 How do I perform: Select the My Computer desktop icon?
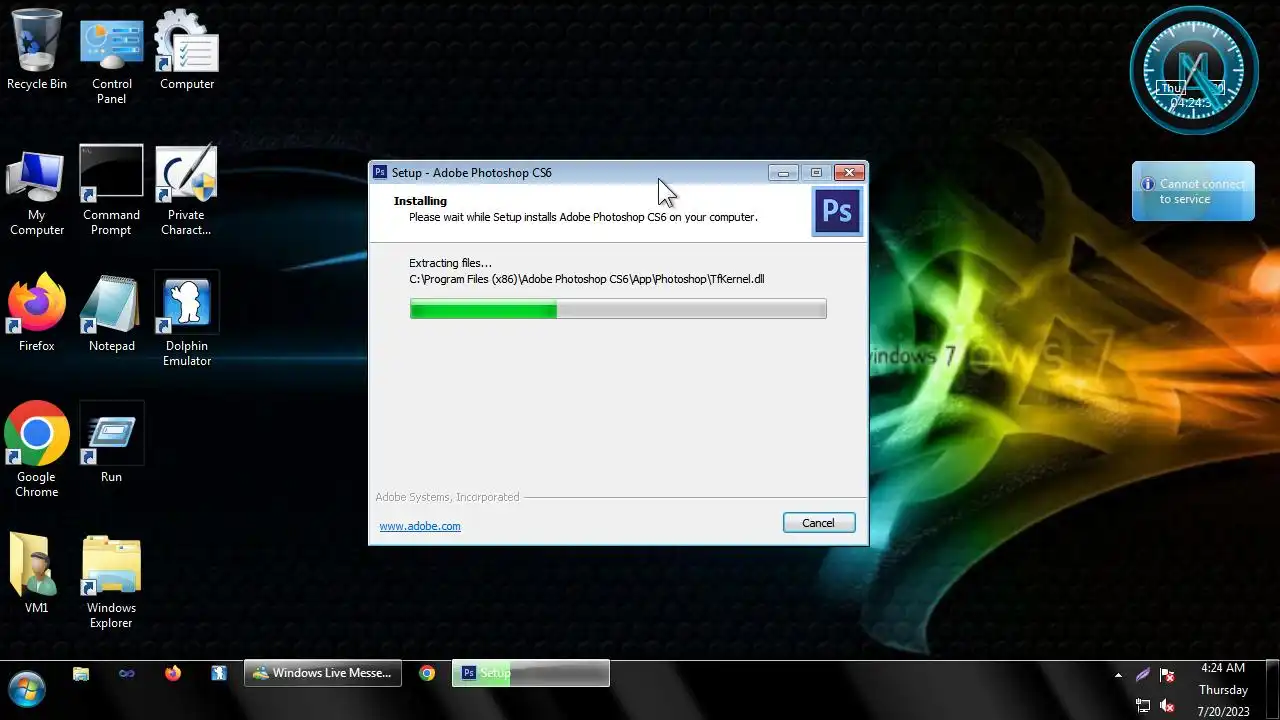click(x=37, y=192)
